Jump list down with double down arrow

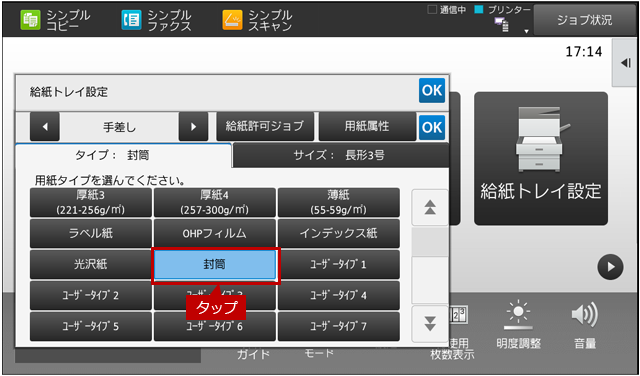point(430,324)
